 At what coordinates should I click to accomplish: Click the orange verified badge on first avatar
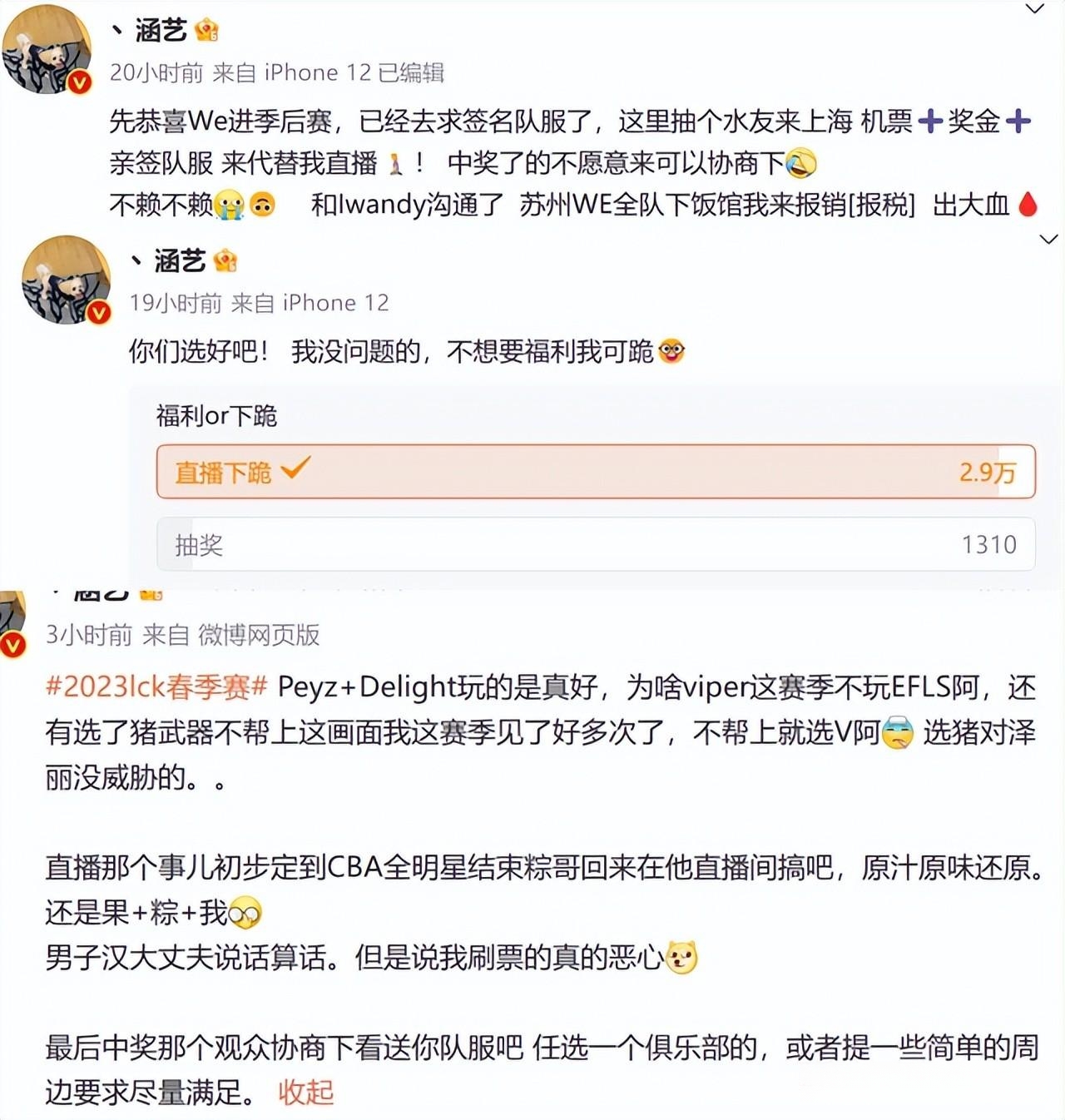point(80,82)
